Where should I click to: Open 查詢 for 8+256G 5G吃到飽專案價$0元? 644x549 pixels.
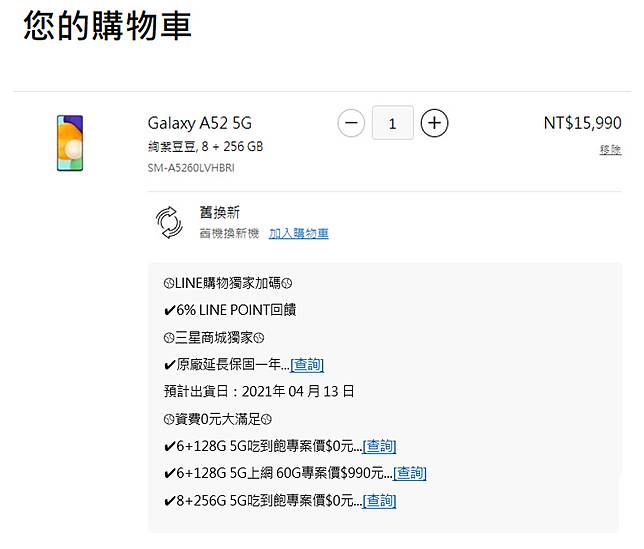pos(379,500)
